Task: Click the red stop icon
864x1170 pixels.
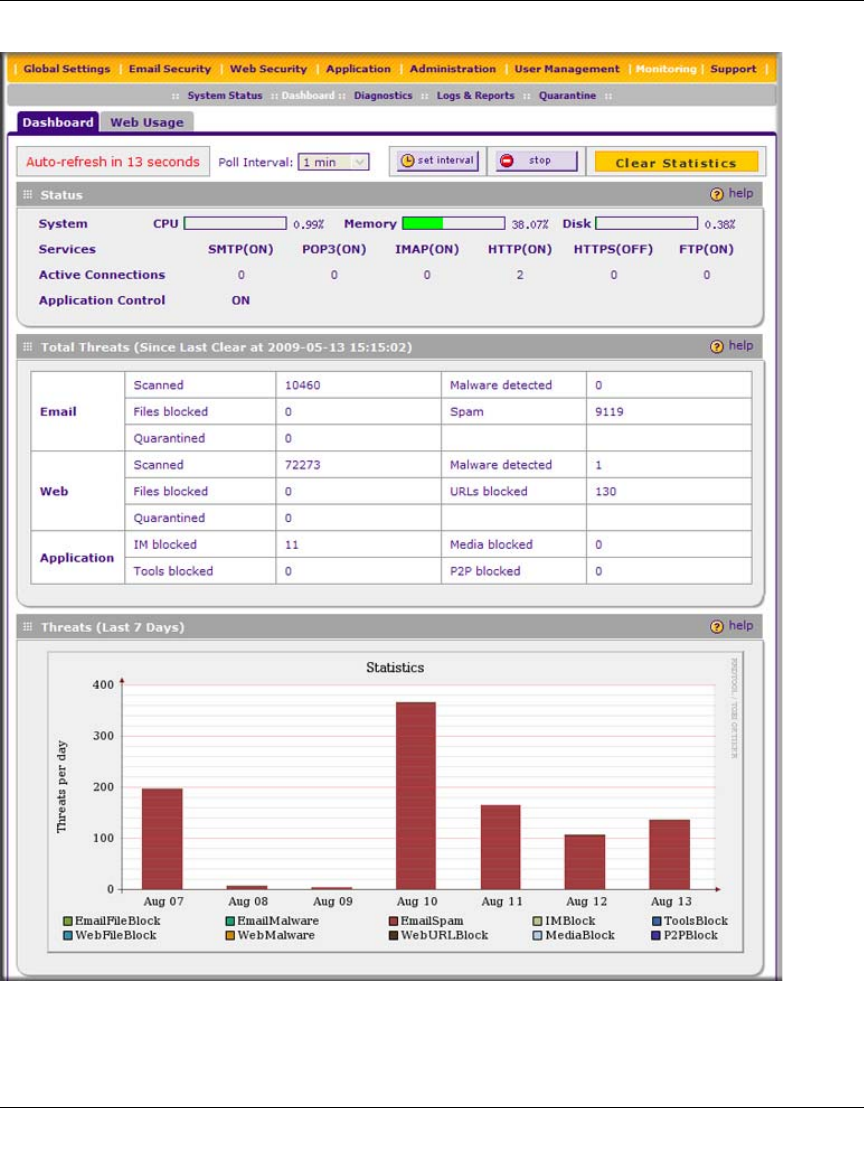Action: coord(507,160)
